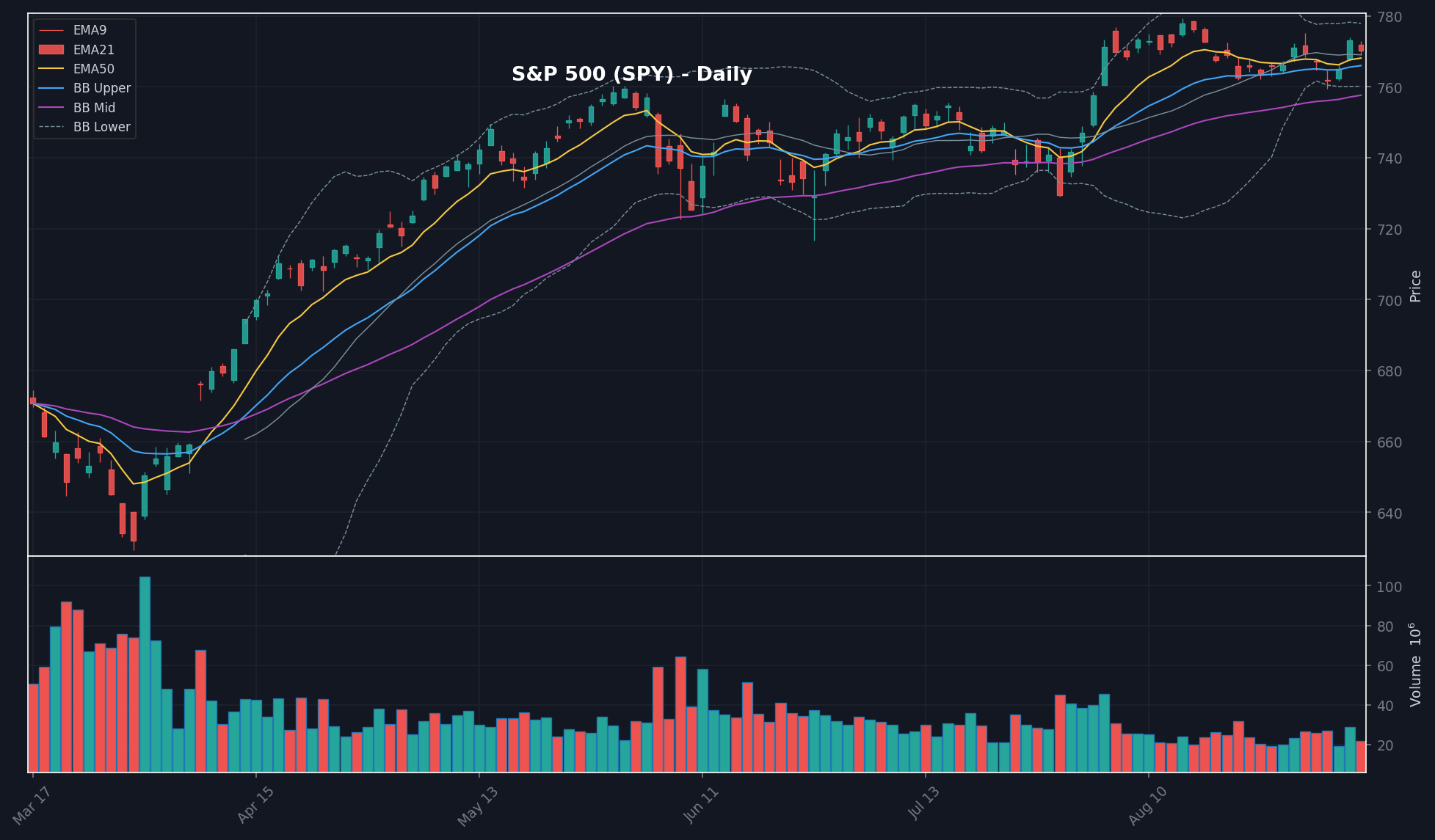The image size is (1435, 840).
Task: Click the BB Mid legend entry
Action: coord(76,108)
